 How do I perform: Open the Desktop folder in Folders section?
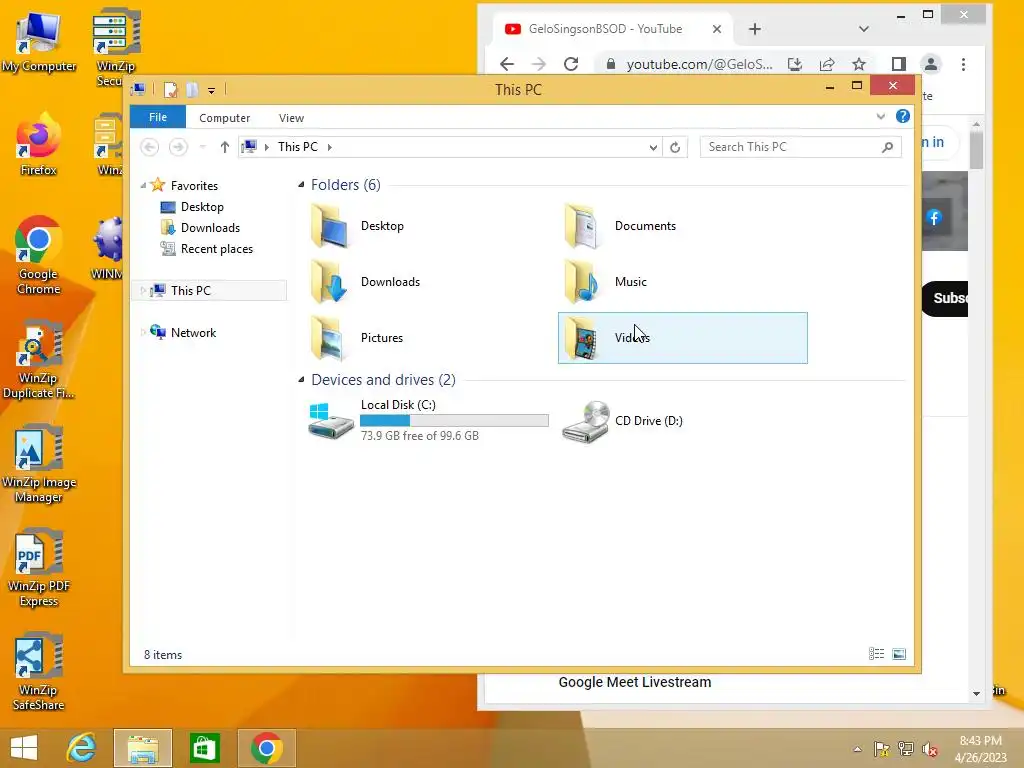pos(357,226)
